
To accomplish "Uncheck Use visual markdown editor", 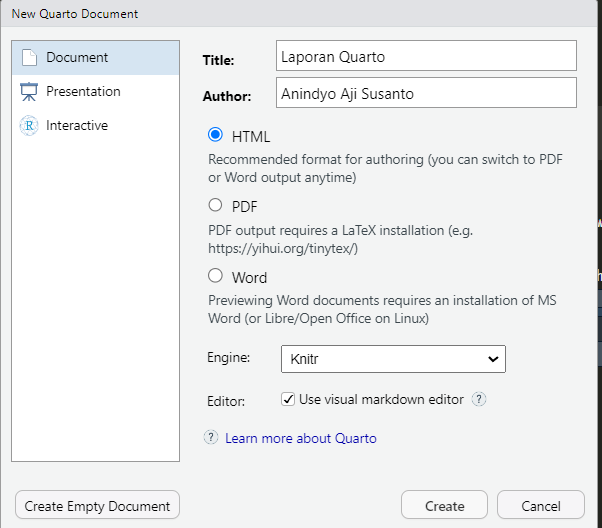I will click(288, 399).
